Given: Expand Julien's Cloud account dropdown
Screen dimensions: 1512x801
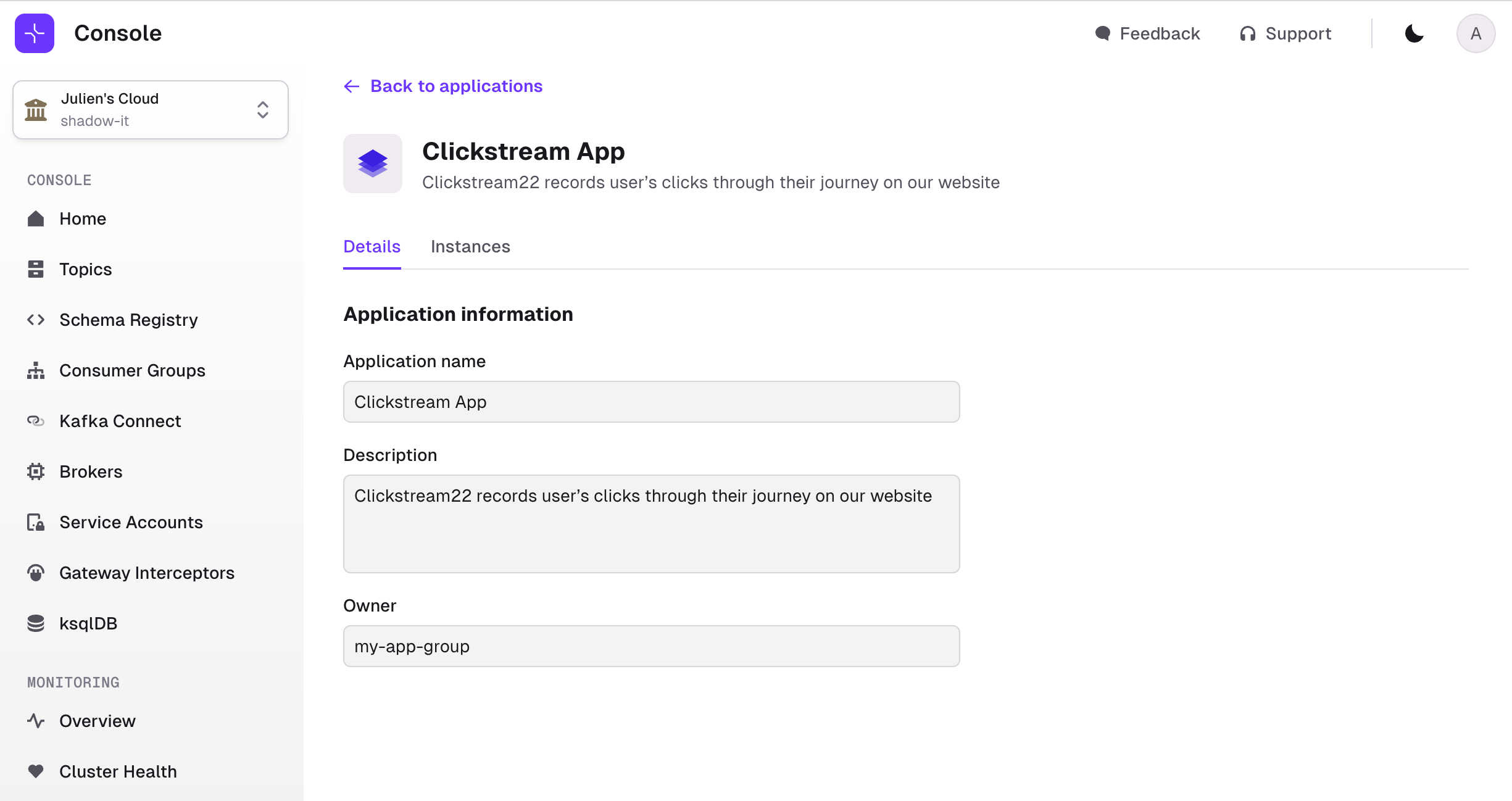Looking at the screenshot, I should [264, 111].
